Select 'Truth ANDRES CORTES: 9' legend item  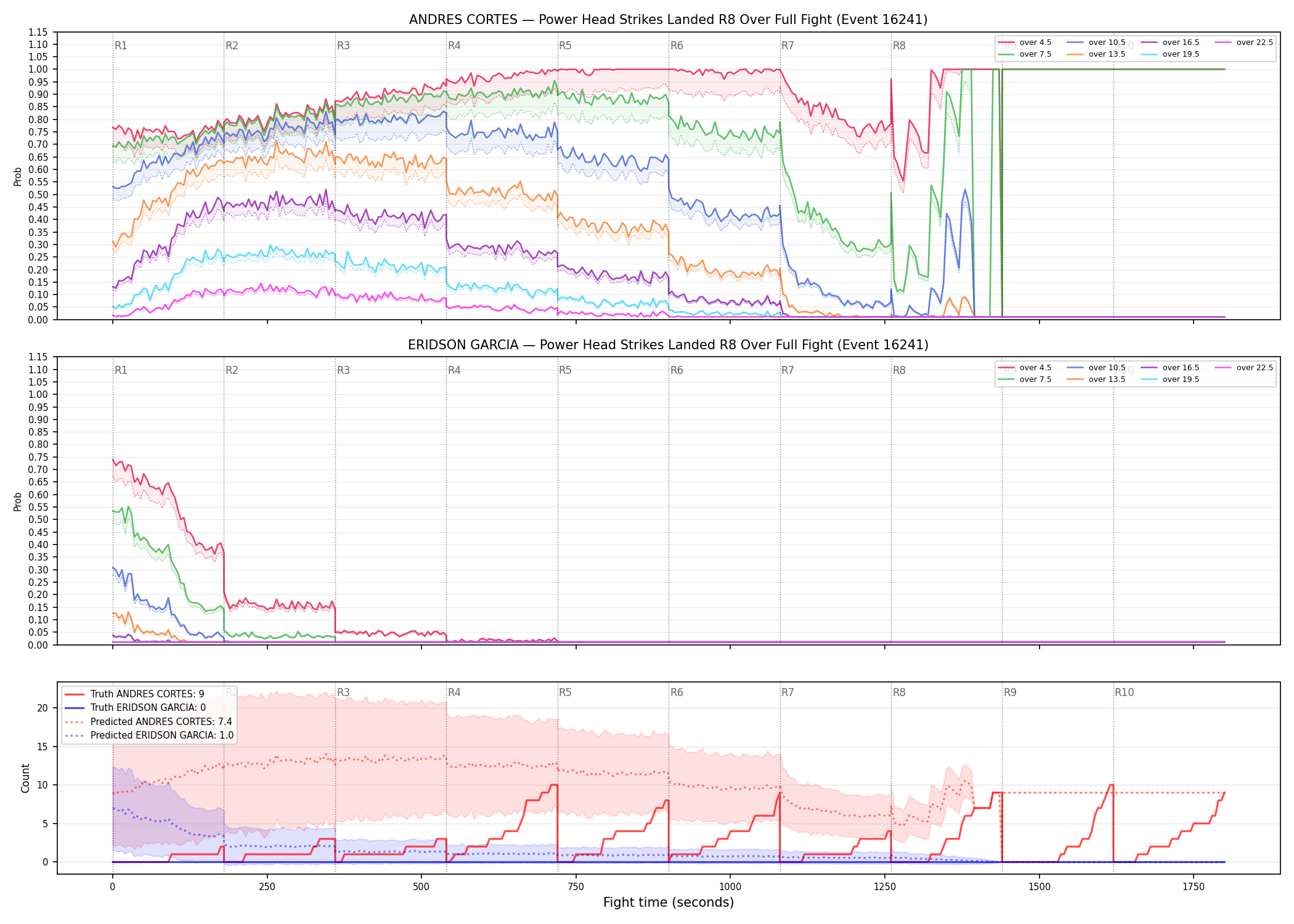[x=134, y=694]
